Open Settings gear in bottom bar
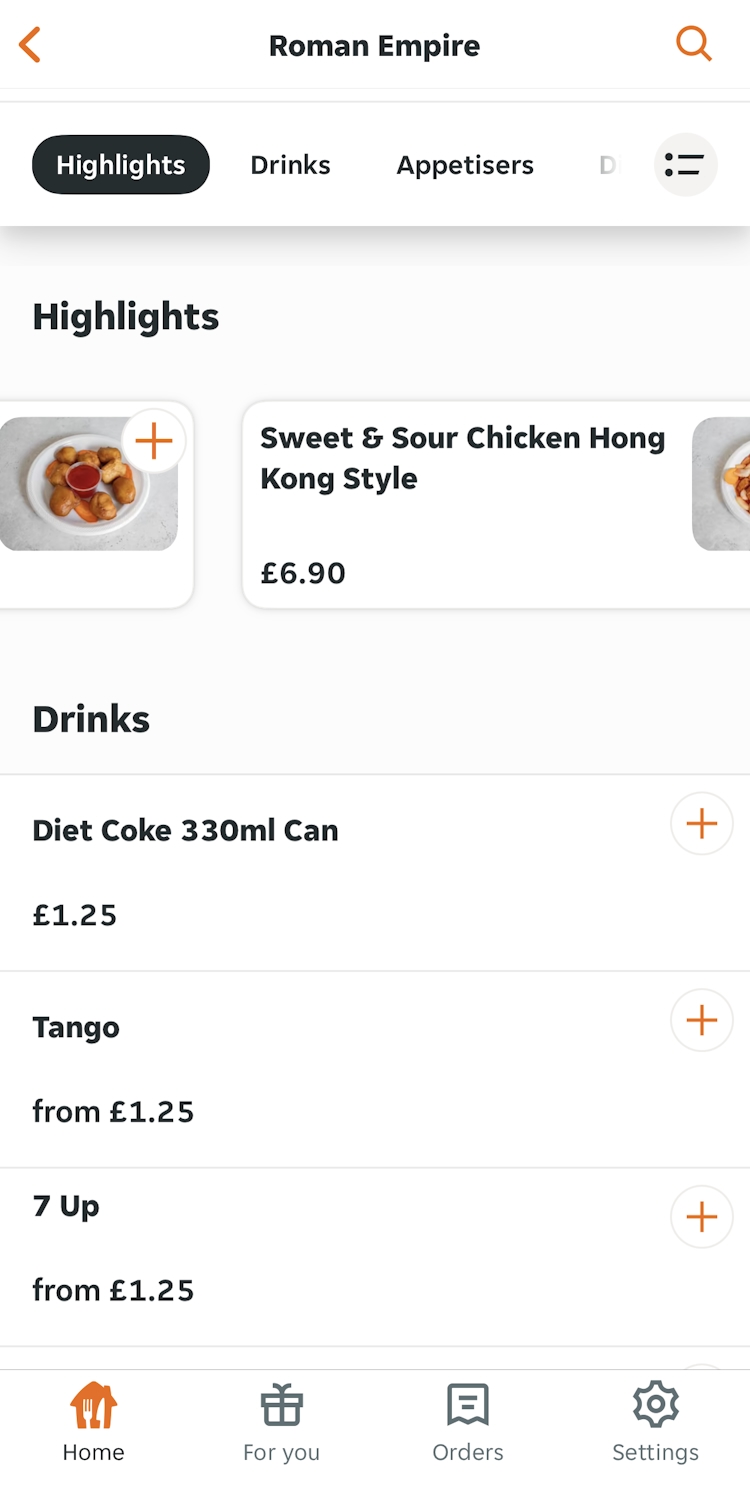750x1494 pixels. pos(655,1423)
